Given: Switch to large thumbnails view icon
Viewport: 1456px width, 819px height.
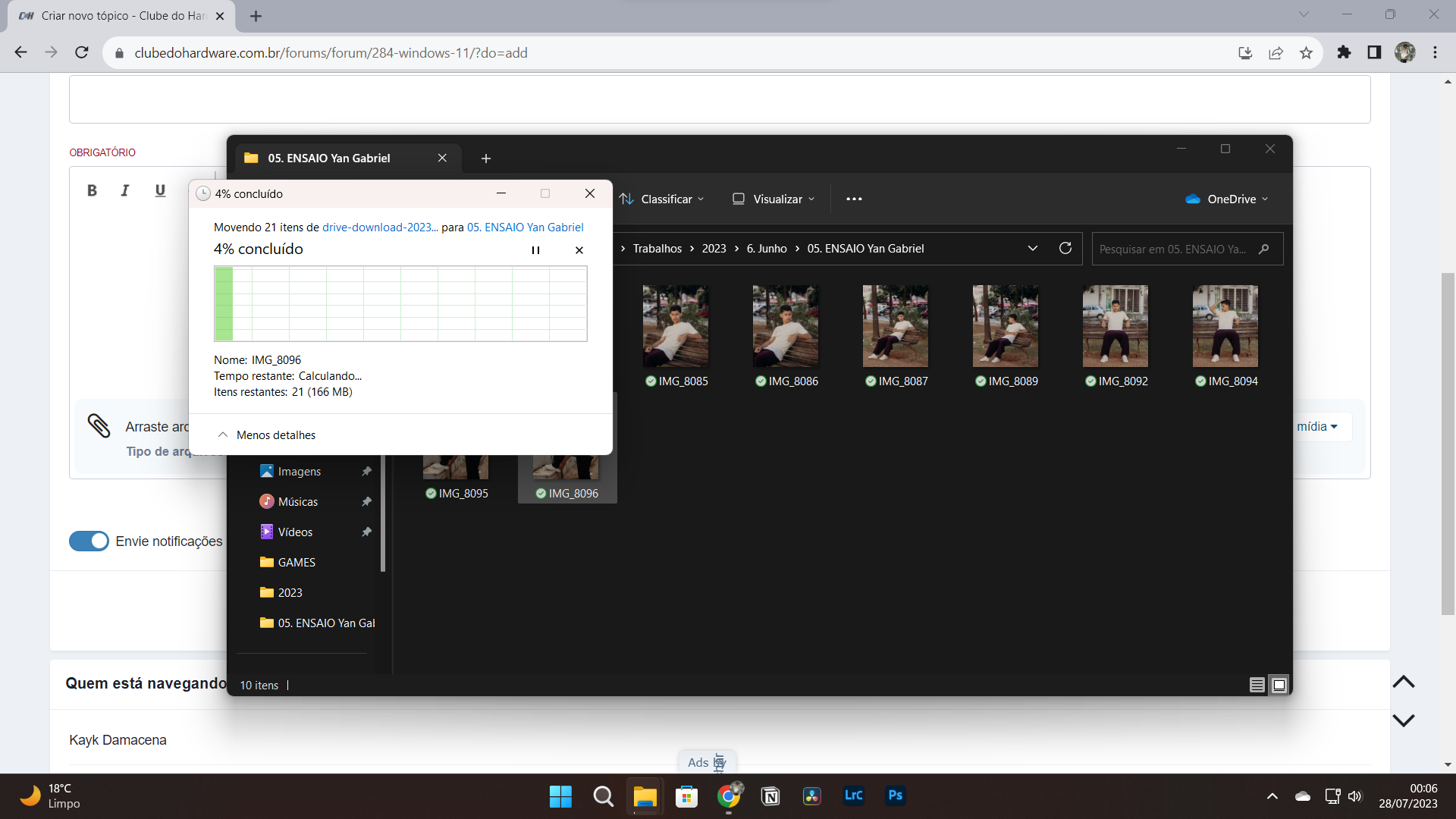Looking at the screenshot, I should pyautogui.click(x=1279, y=686).
